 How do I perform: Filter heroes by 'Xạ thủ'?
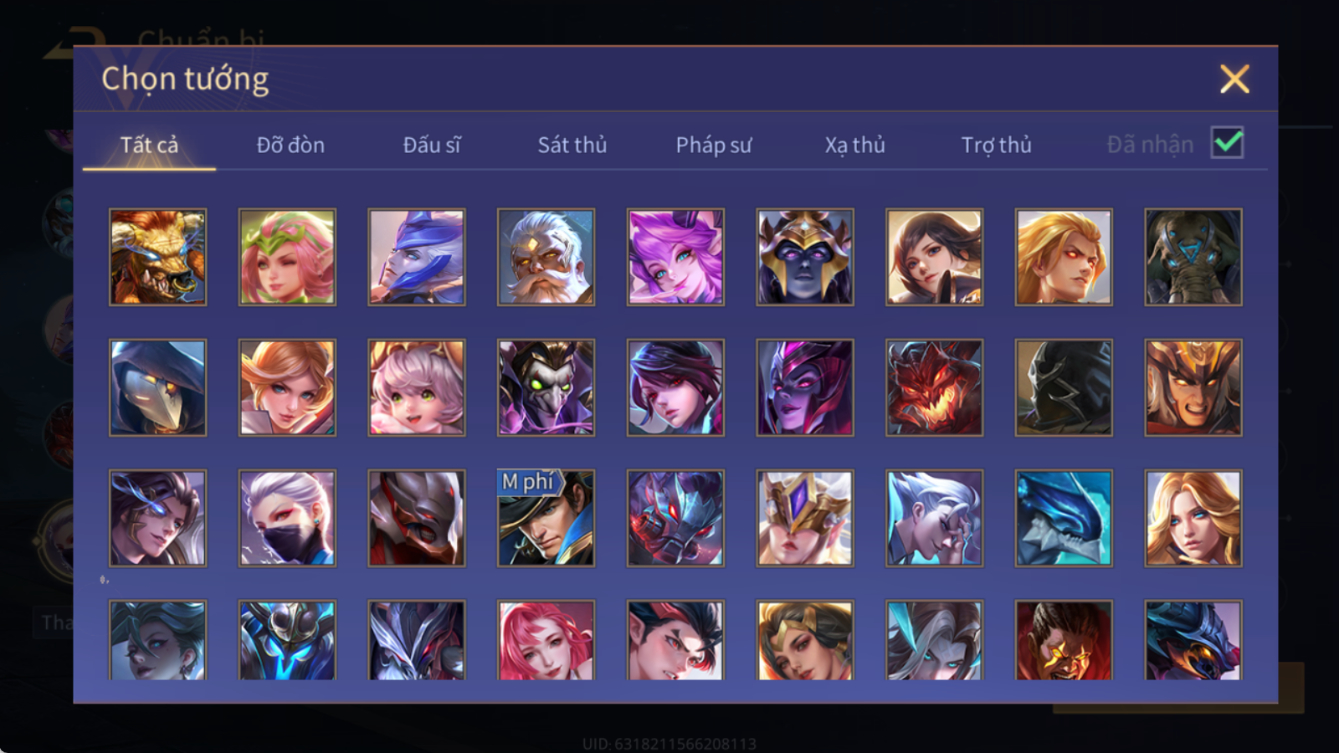pos(855,145)
